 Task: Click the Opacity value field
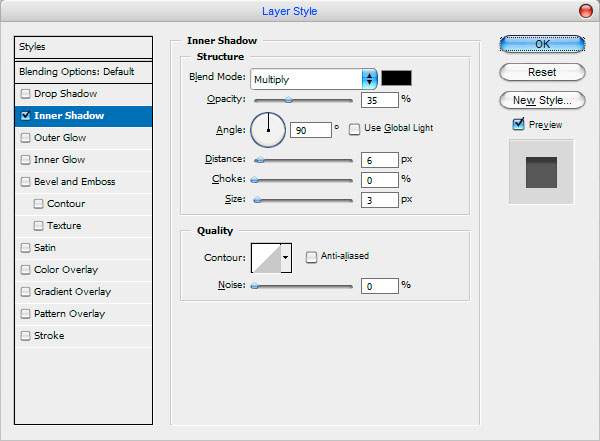380,100
